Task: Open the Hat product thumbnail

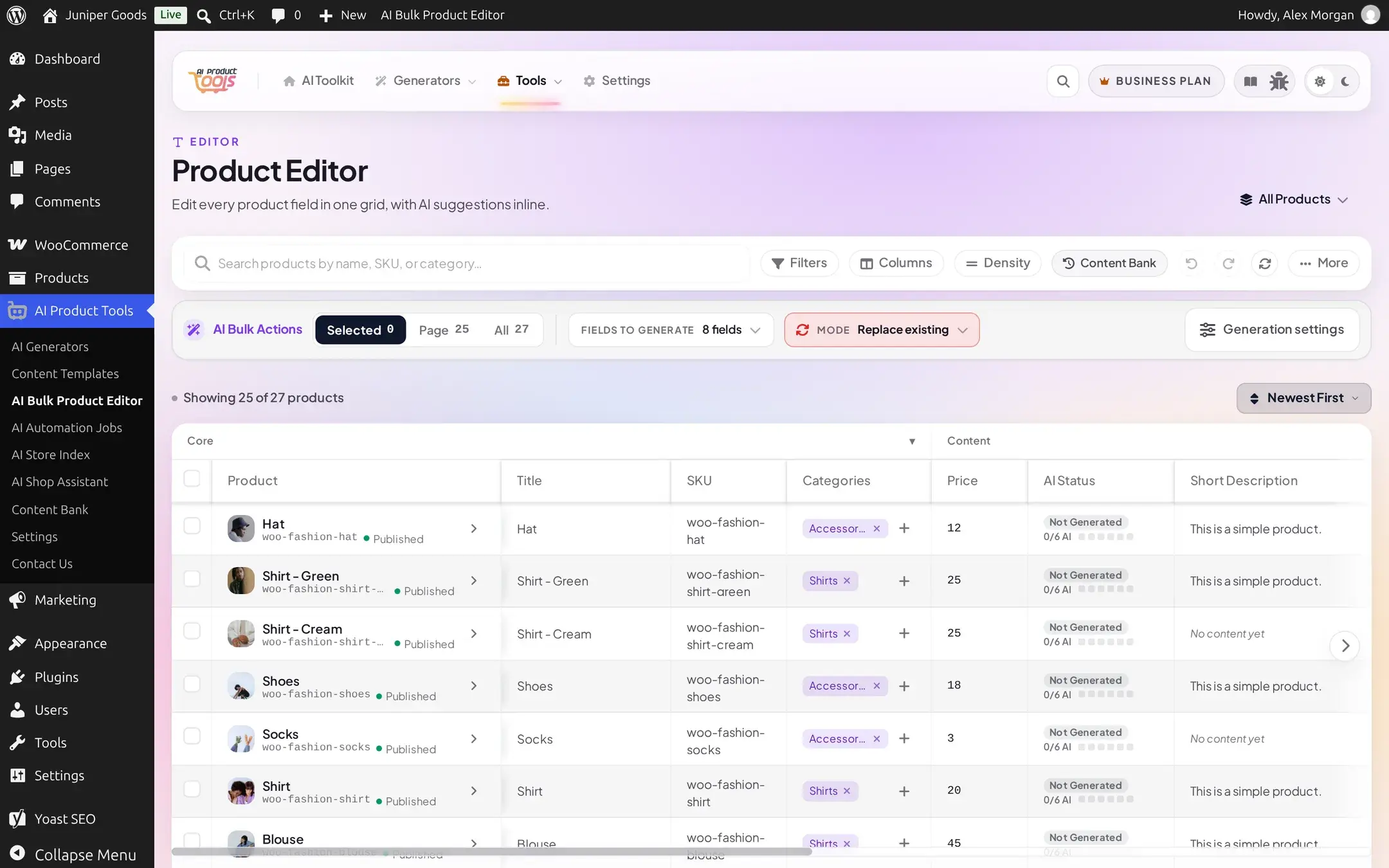Action: click(241, 529)
